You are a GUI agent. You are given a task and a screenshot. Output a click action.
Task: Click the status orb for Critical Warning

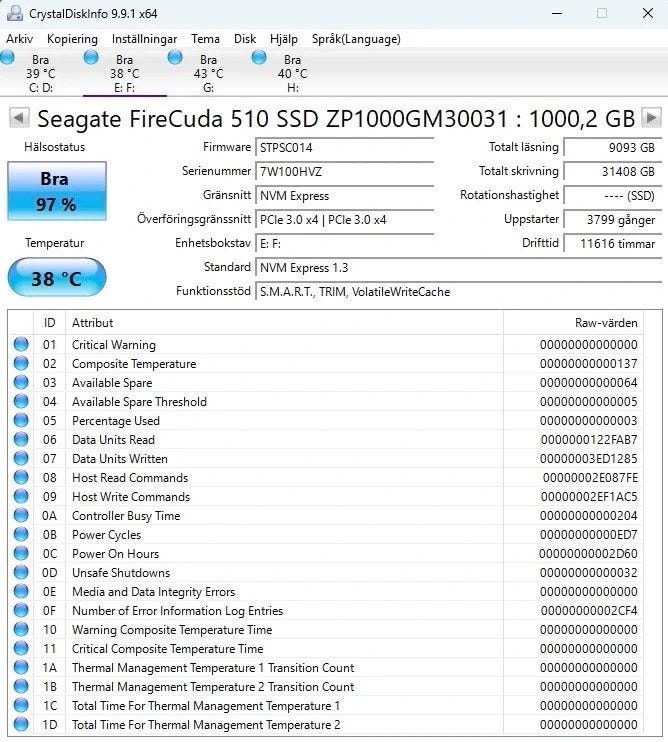point(21,344)
